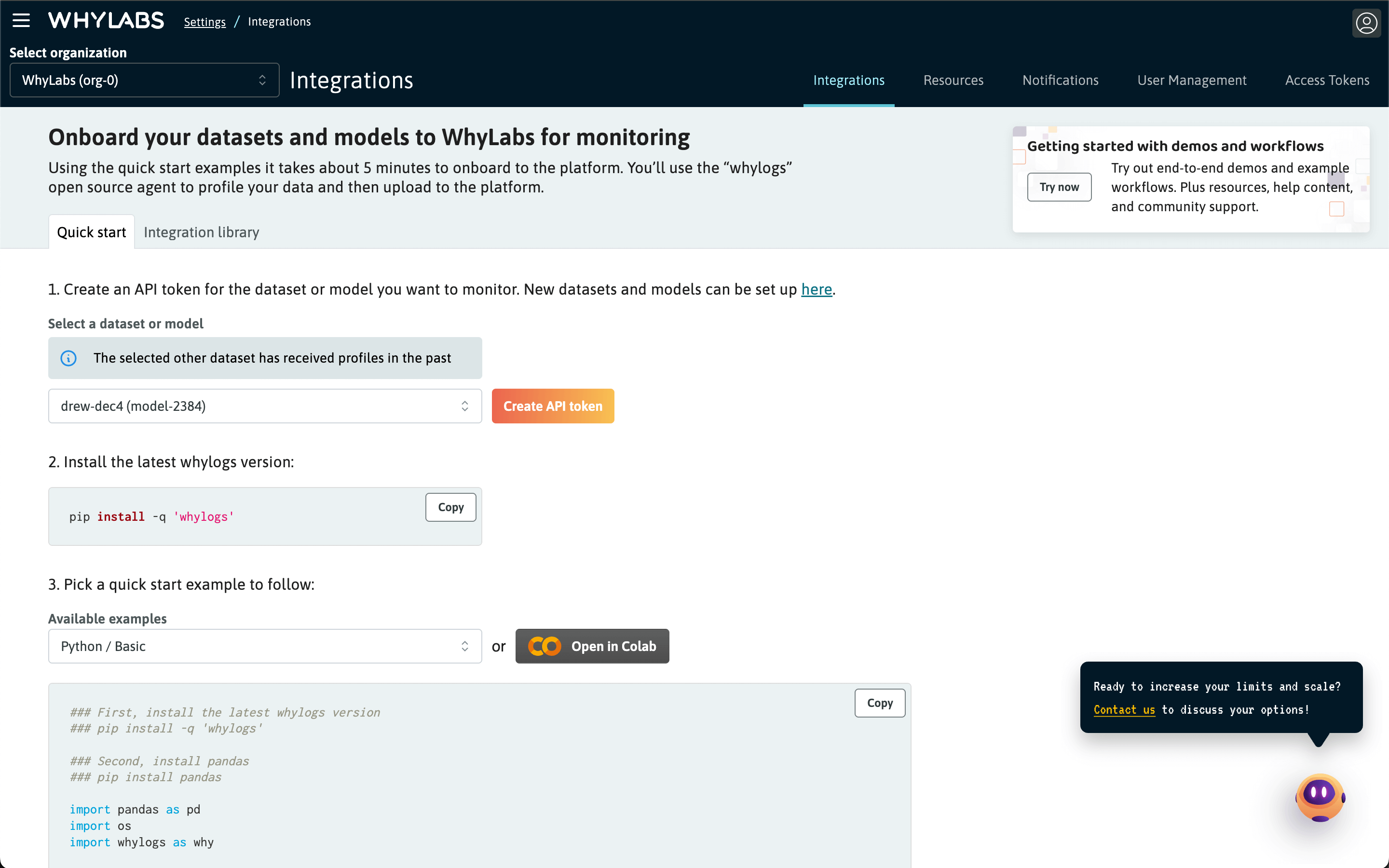1389x868 pixels.
Task: Click the Create API token button
Action: coord(553,406)
